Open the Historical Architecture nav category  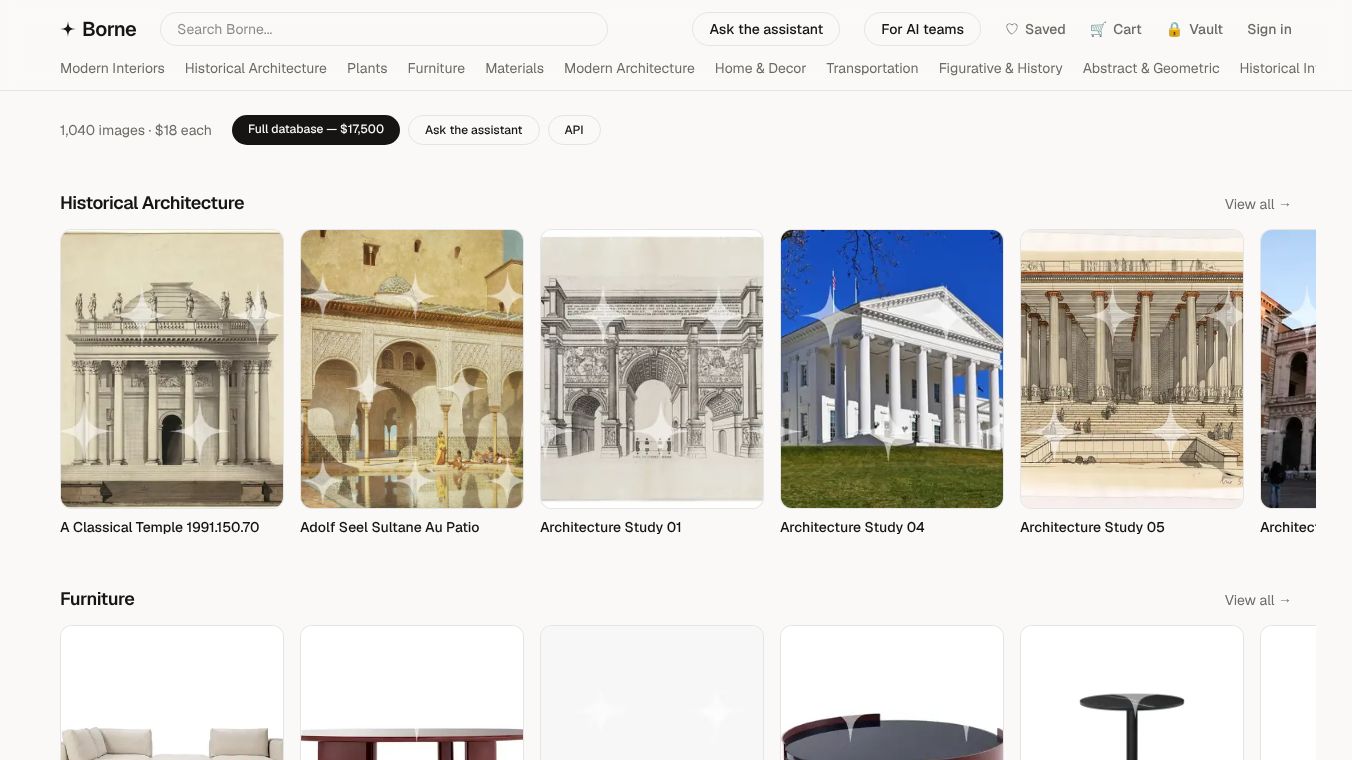[256, 68]
